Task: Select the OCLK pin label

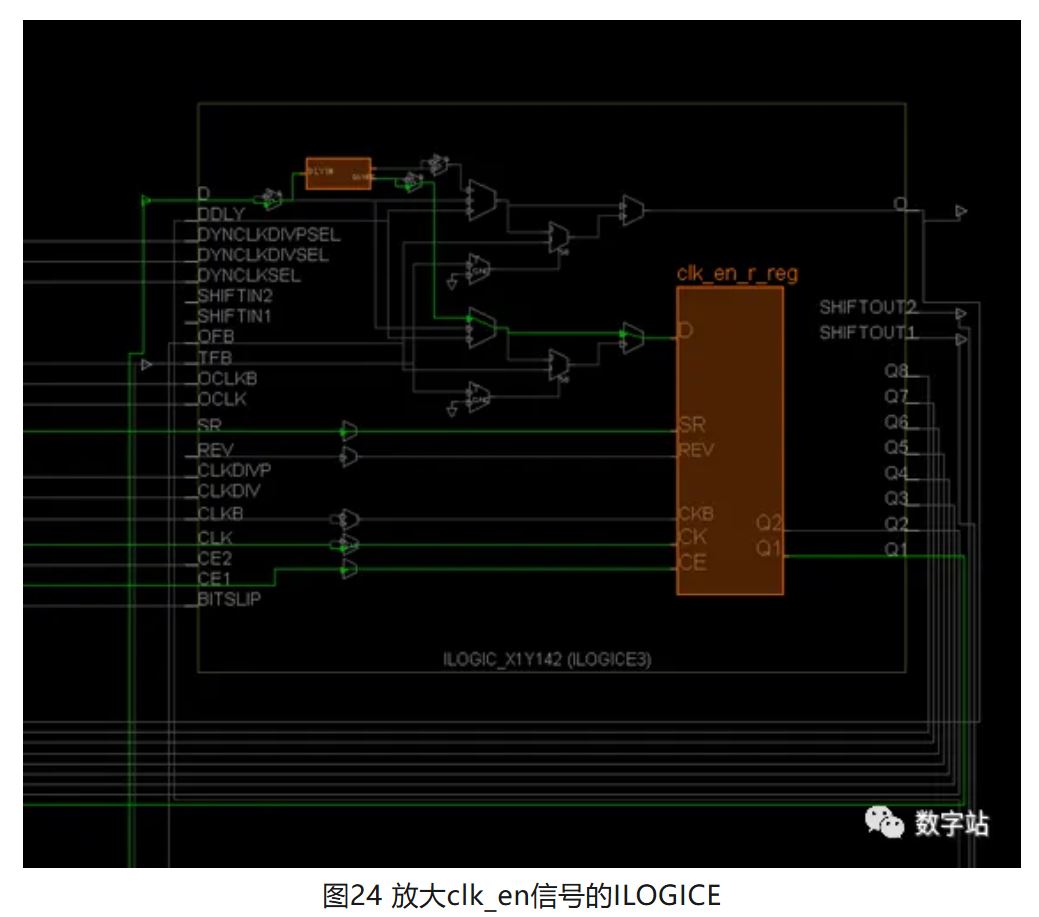Action: [x=222, y=399]
